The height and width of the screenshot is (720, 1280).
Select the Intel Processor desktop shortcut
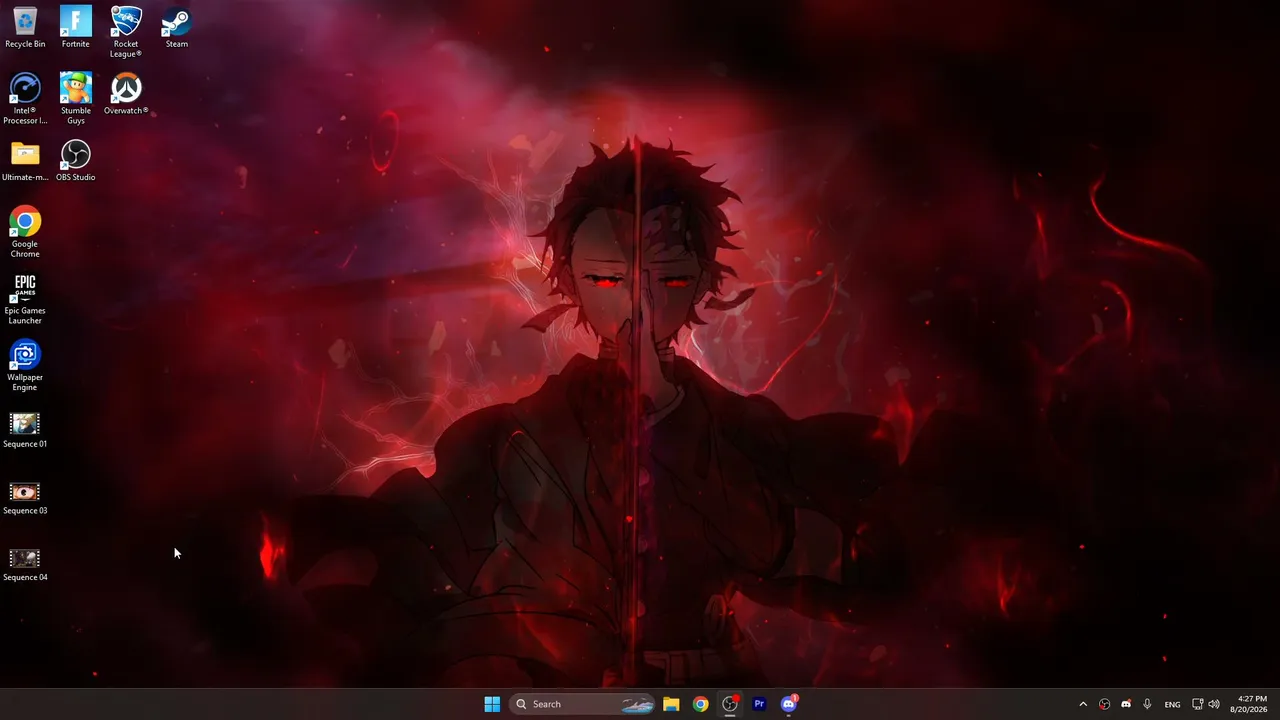[x=25, y=99]
